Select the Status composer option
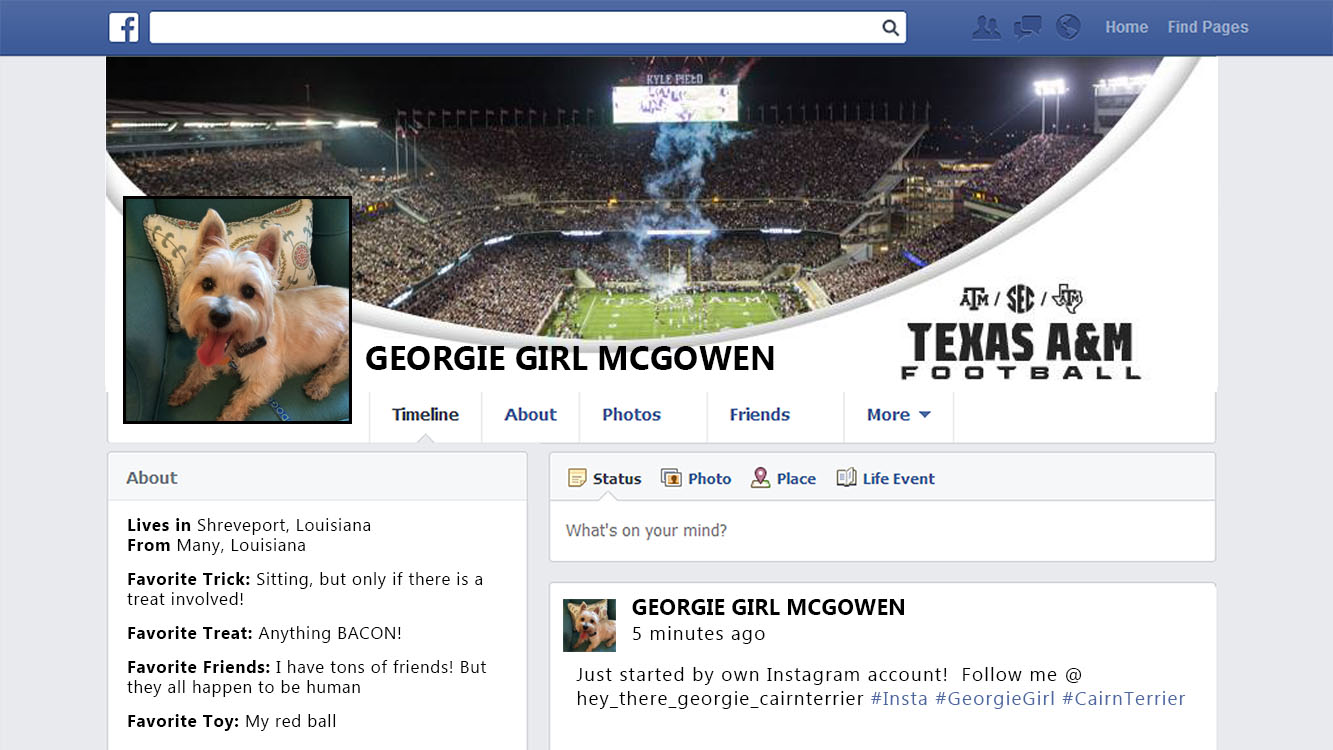Viewport: 1333px width, 750px height. coord(605,478)
